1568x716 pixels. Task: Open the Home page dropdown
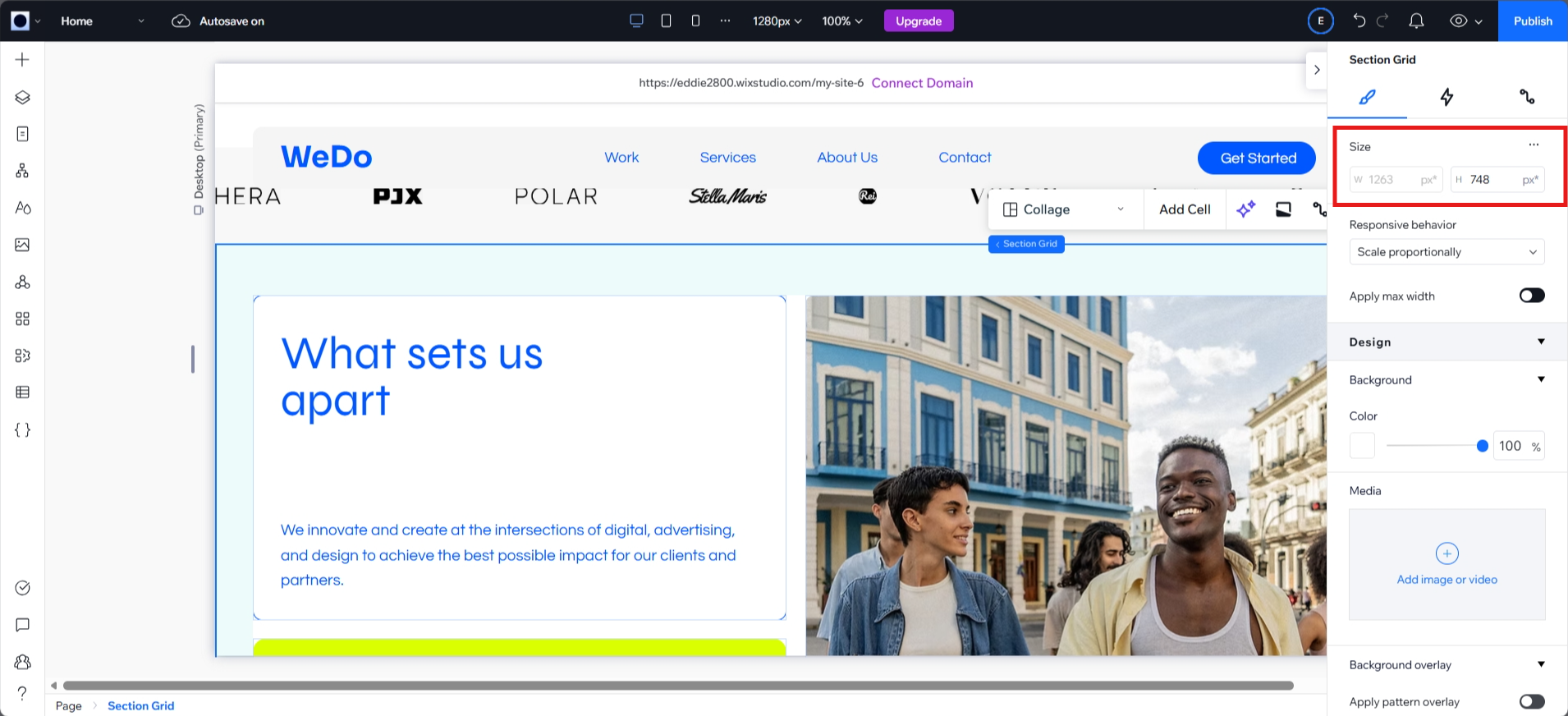(x=102, y=21)
